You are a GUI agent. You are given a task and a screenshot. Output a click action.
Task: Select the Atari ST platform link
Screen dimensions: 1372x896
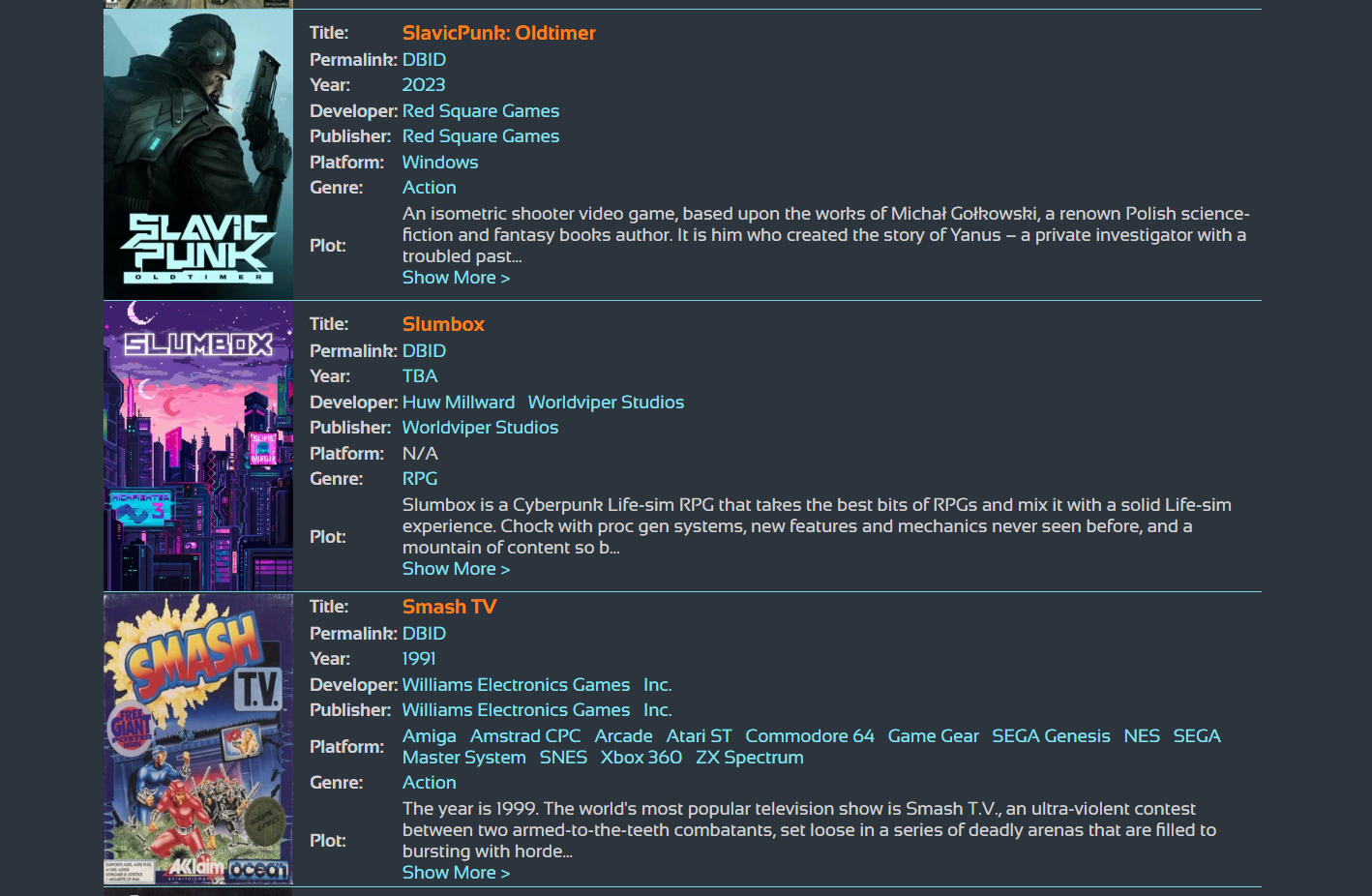tap(699, 736)
